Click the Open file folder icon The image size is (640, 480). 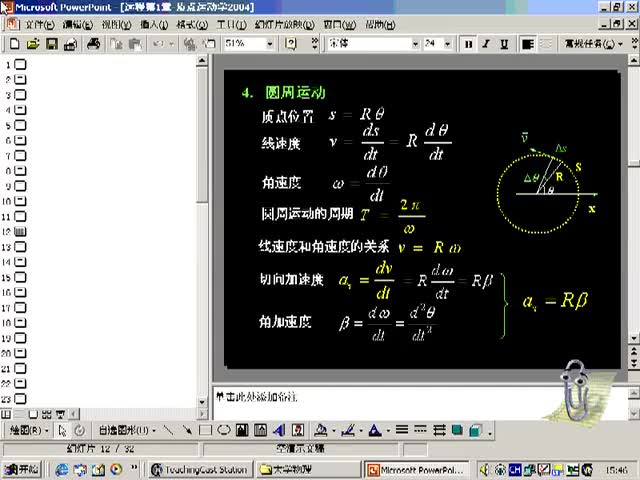(33, 44)
